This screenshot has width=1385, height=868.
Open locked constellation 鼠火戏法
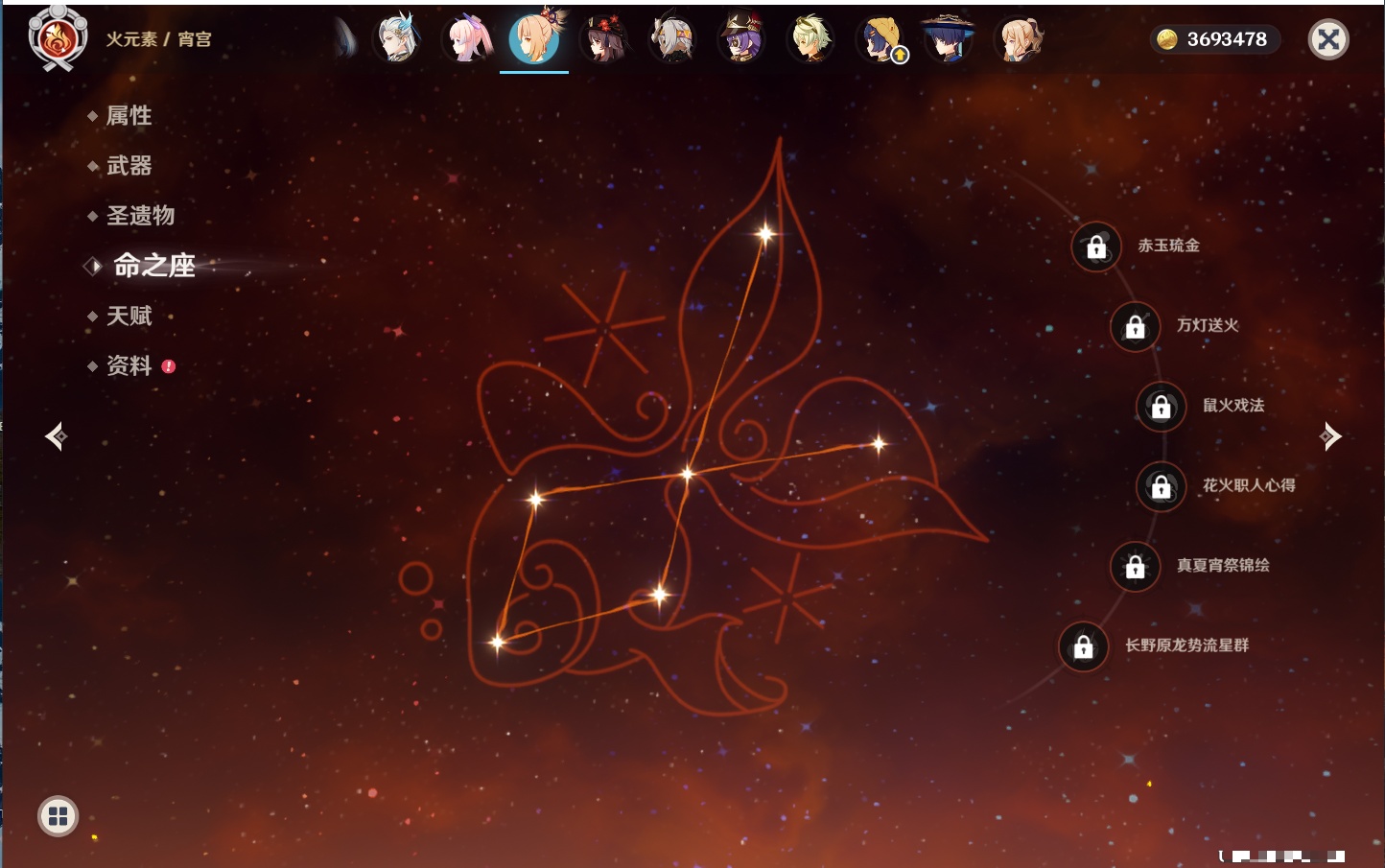[x=1162, y=407]
